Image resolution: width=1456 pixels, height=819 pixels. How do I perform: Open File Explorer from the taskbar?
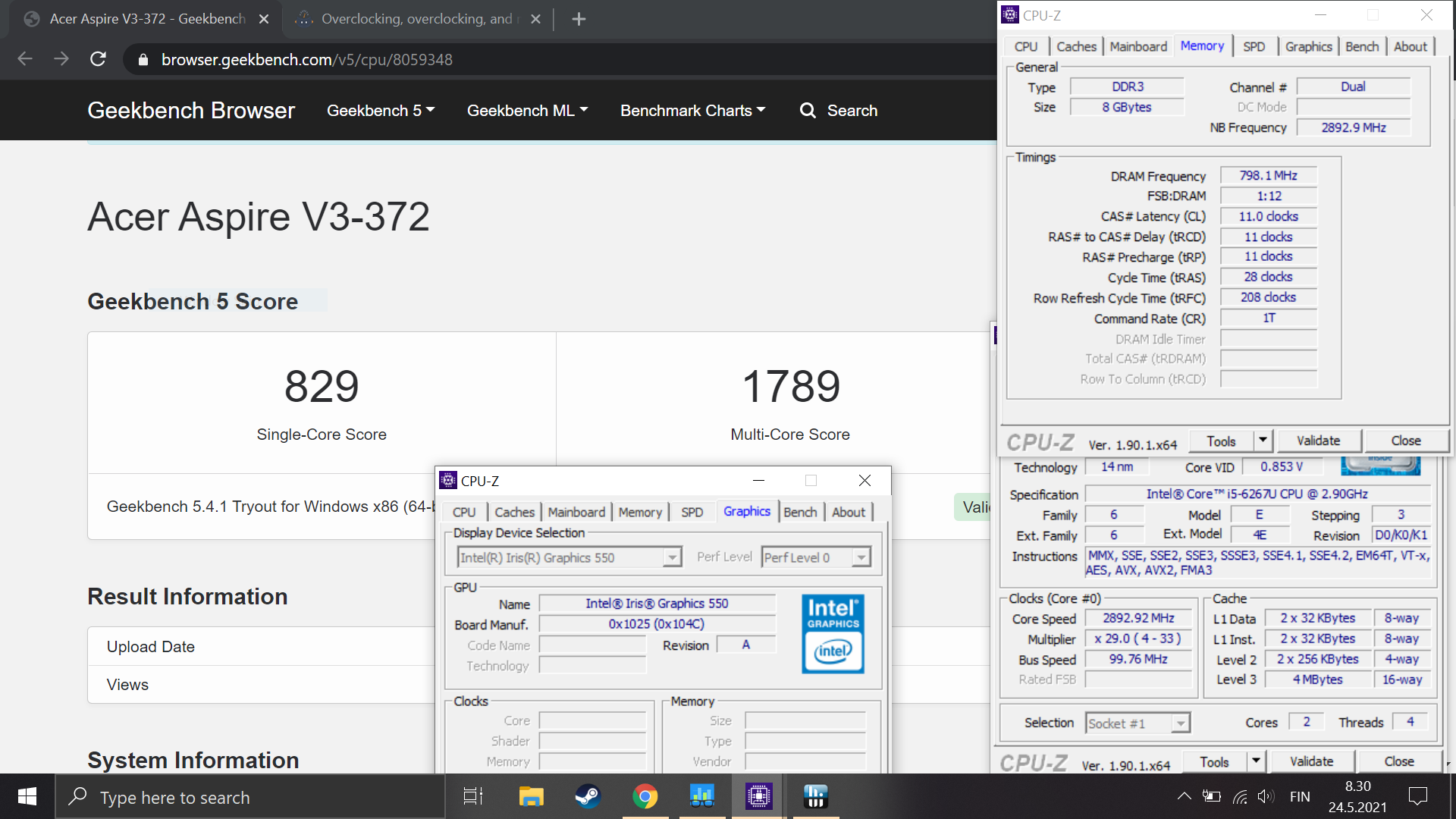click(x=531, y=796)
